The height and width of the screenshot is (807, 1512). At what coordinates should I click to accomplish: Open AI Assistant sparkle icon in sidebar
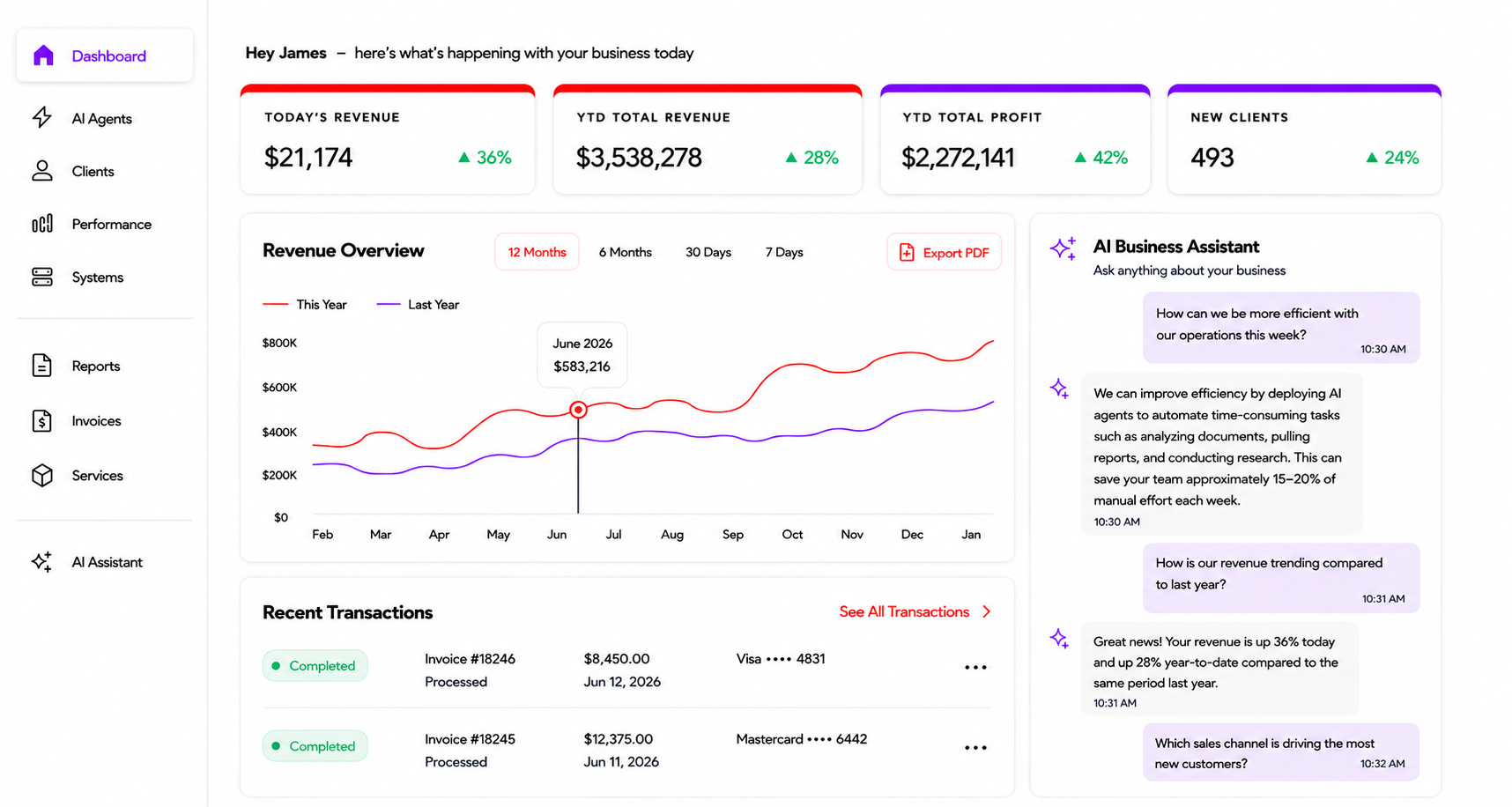pos(42,561)
